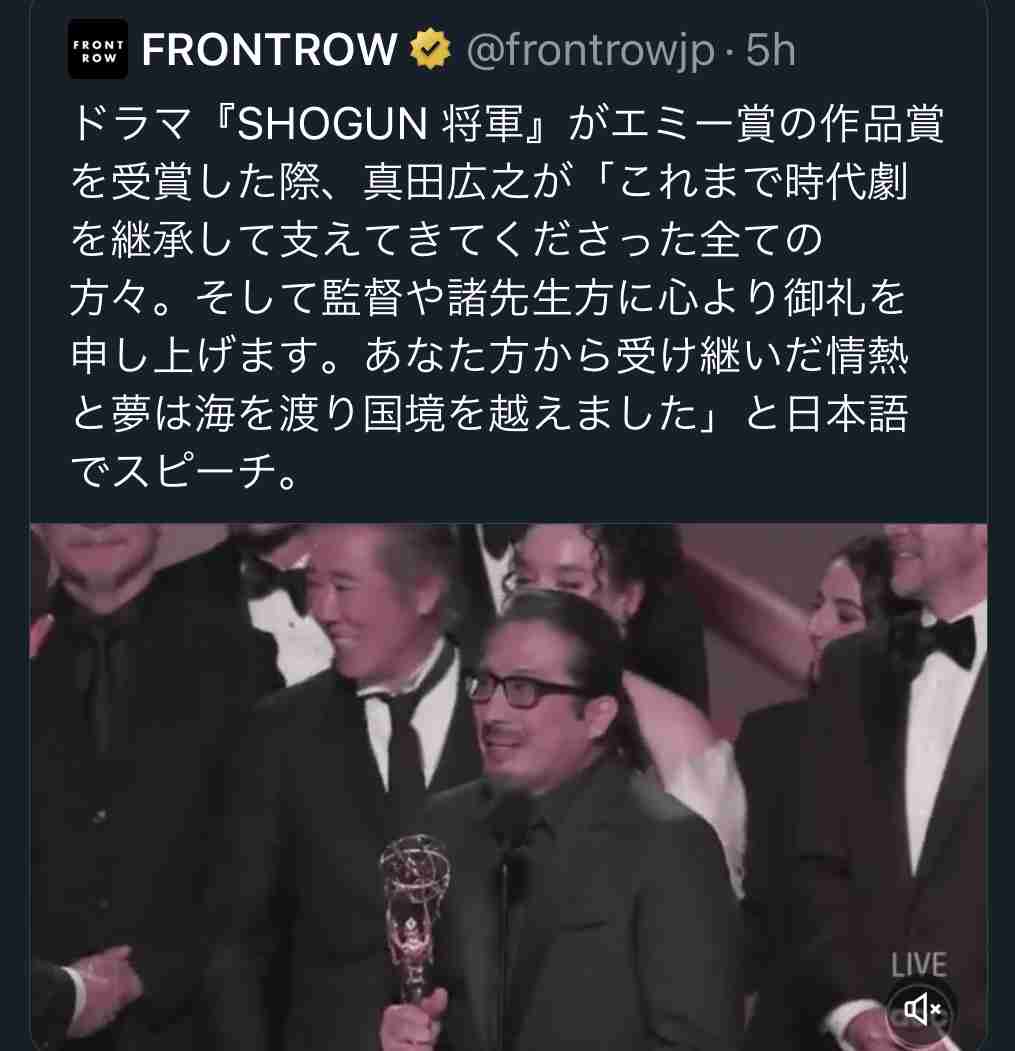The height and width of the screenshot is (1051, 1015).
Task: Click the gold verified badge beside FRONTROW
Action: 430,50
